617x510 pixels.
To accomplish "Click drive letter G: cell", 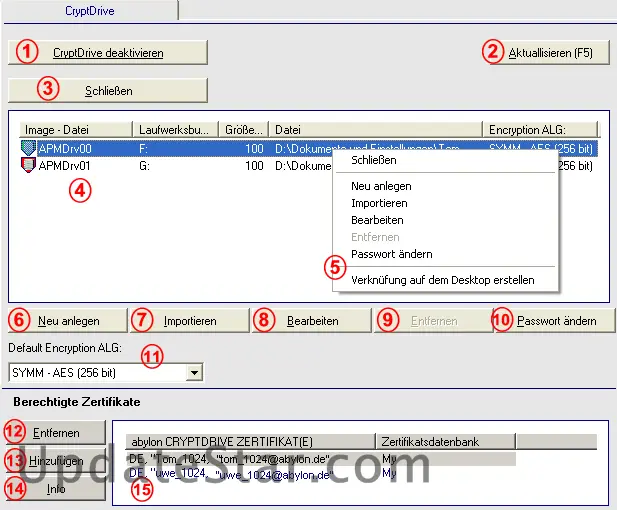I will [x=144, y=166].
